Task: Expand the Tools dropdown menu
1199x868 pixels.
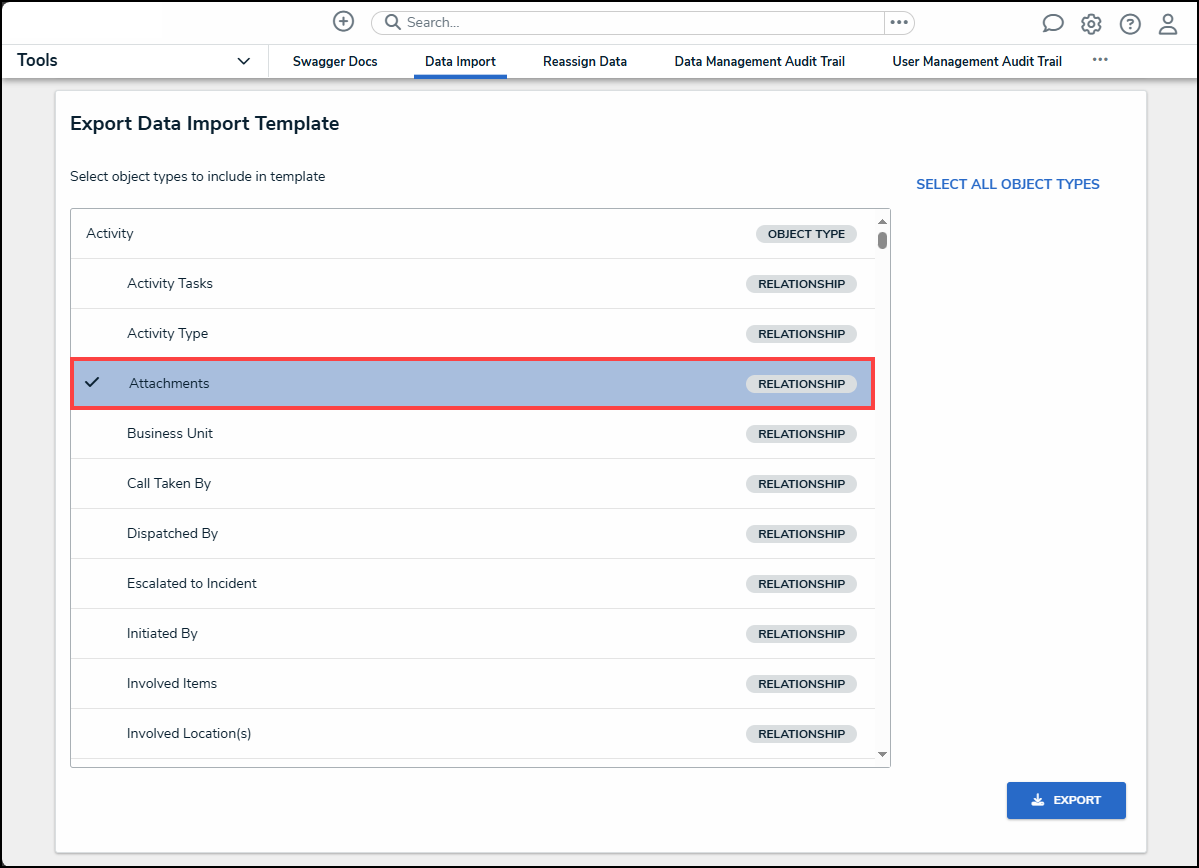Action: (x=243, y=61)
